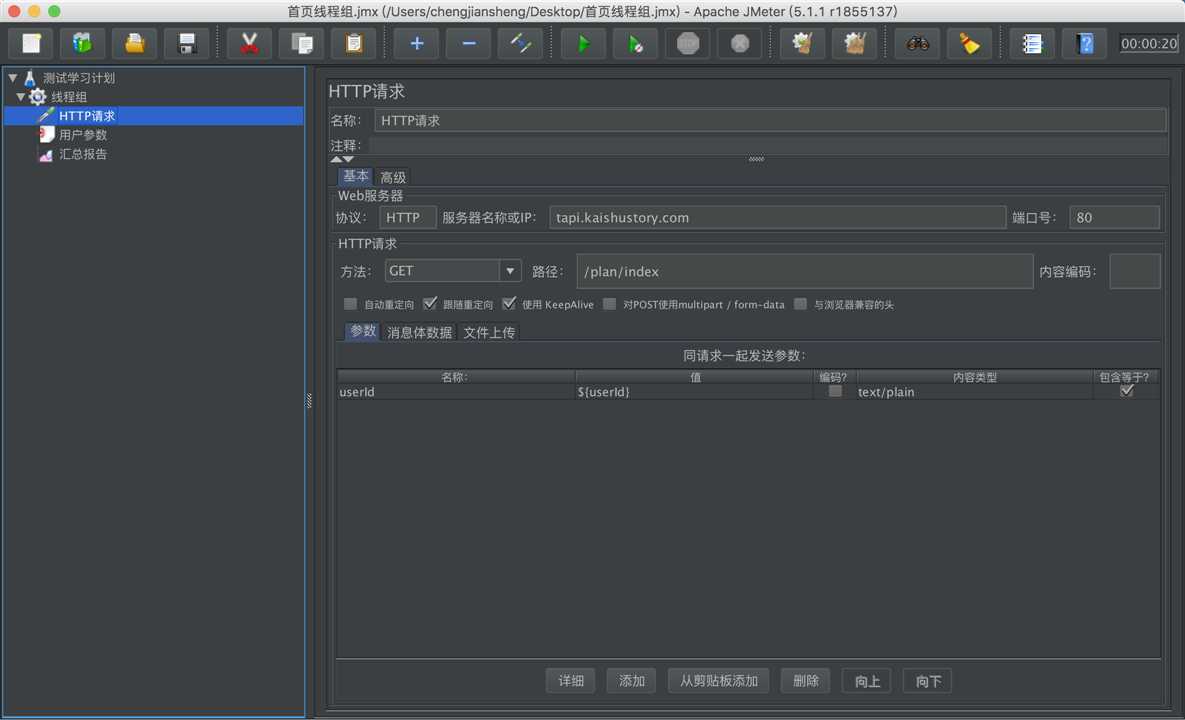Click the 00:00:20 elapsed time display
Image resolution: width=1185 pixels, height=720 pixels.
pos(1149,44)
